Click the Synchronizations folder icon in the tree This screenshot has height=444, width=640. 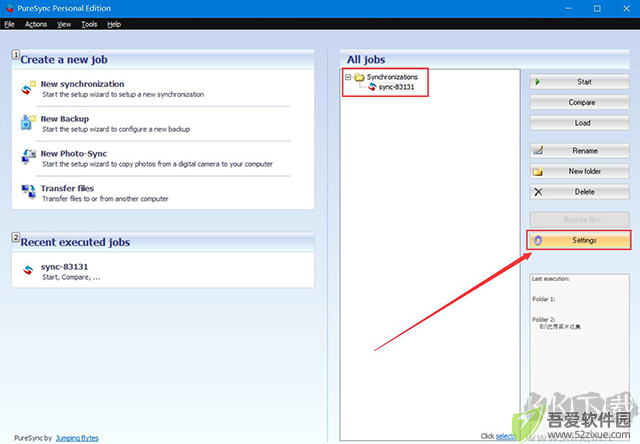[x=359, y=77]
